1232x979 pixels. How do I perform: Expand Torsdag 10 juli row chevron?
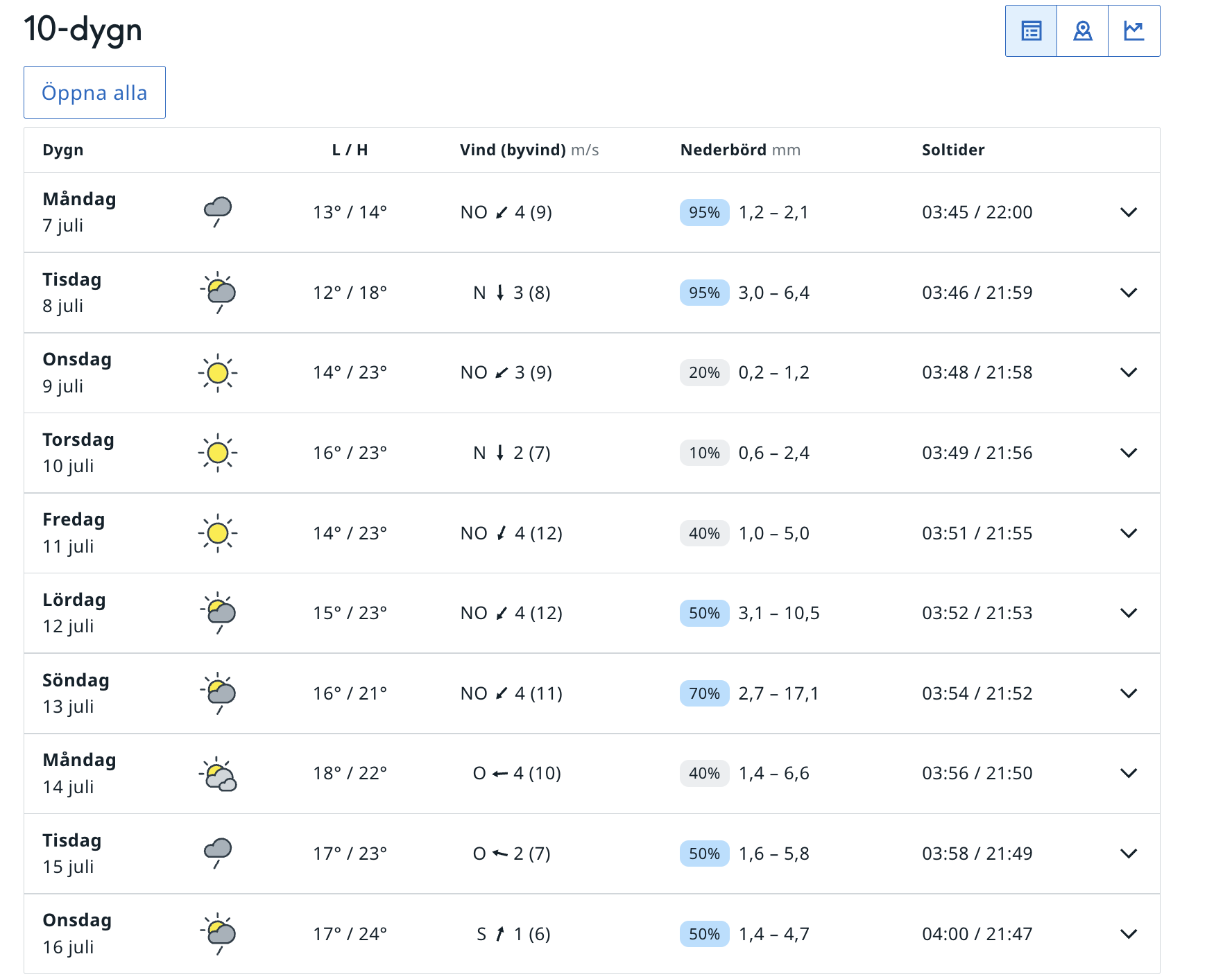click(1129, 453)
